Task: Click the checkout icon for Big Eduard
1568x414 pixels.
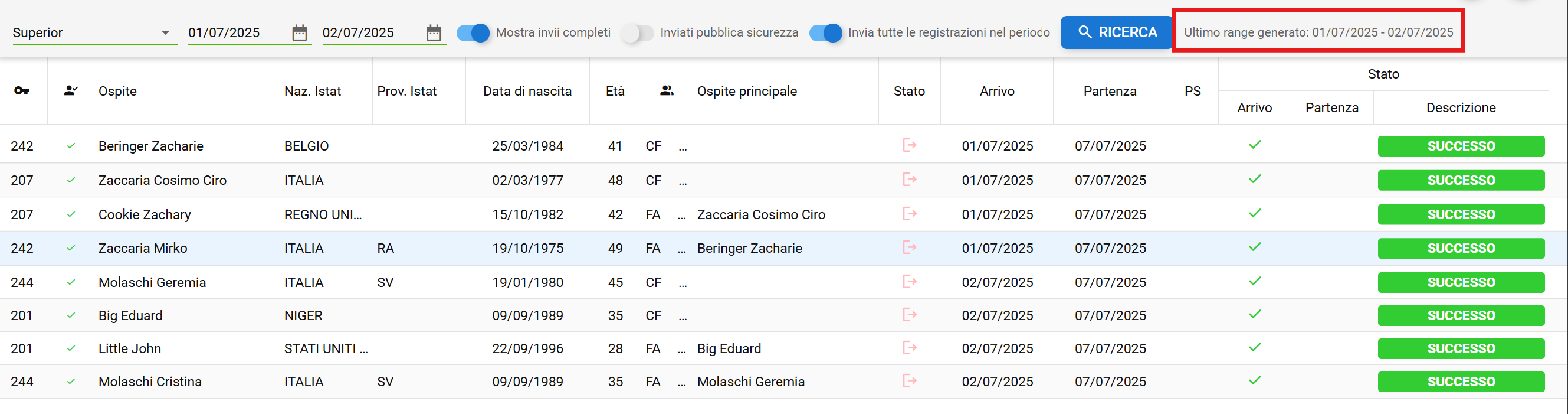Action: 910,315
